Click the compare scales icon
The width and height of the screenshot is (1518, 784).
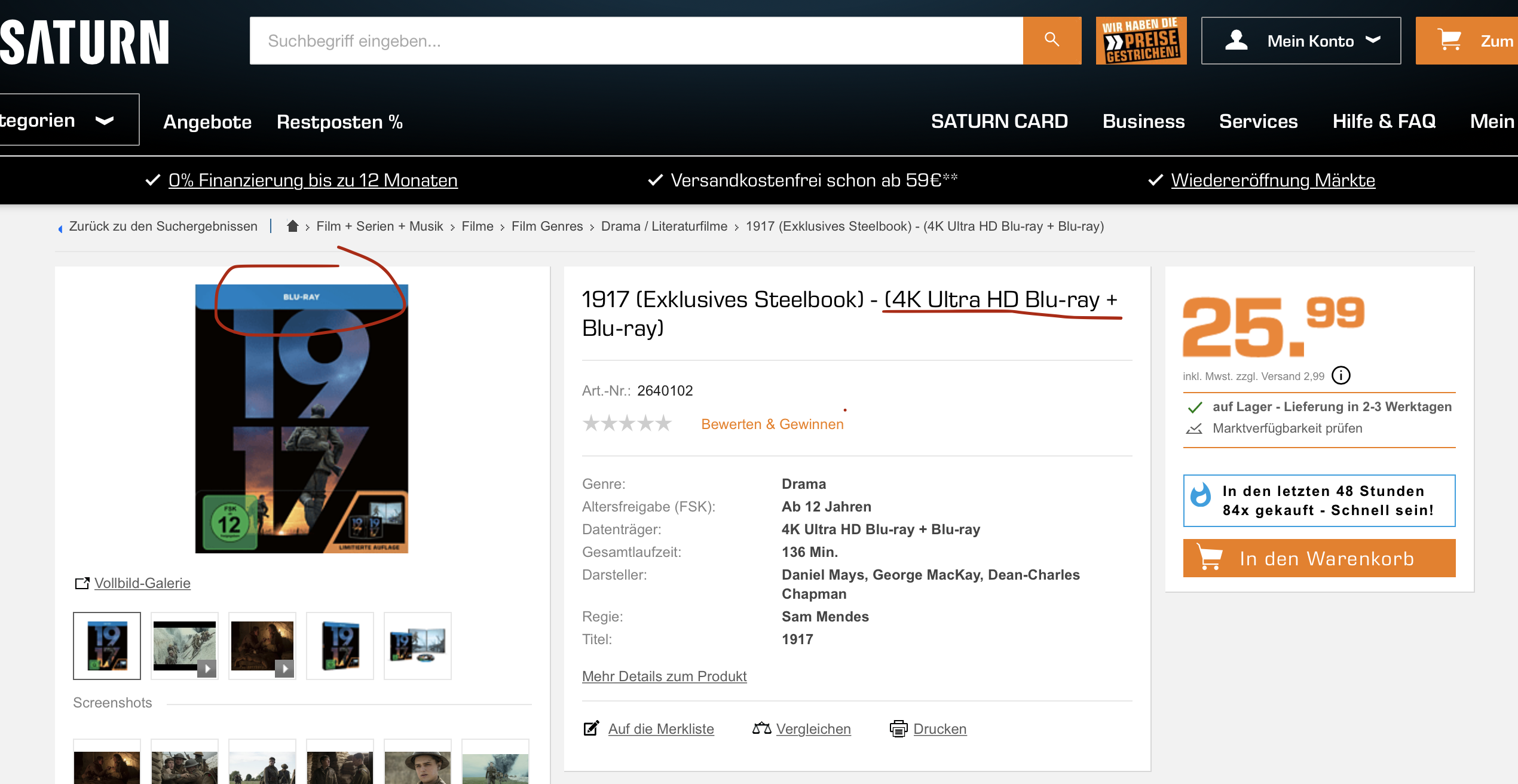tap(761, 728)
